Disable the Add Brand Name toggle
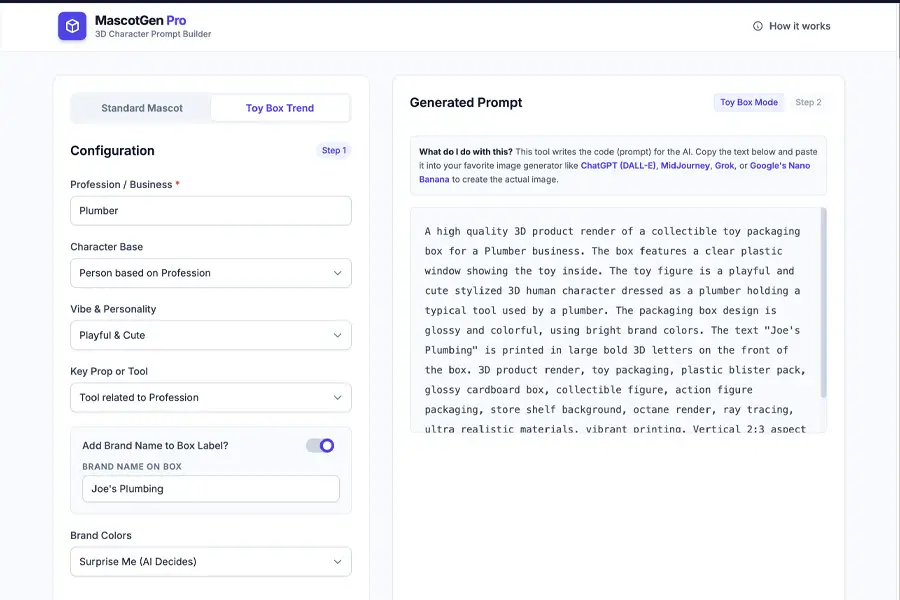 click(320, 445)
